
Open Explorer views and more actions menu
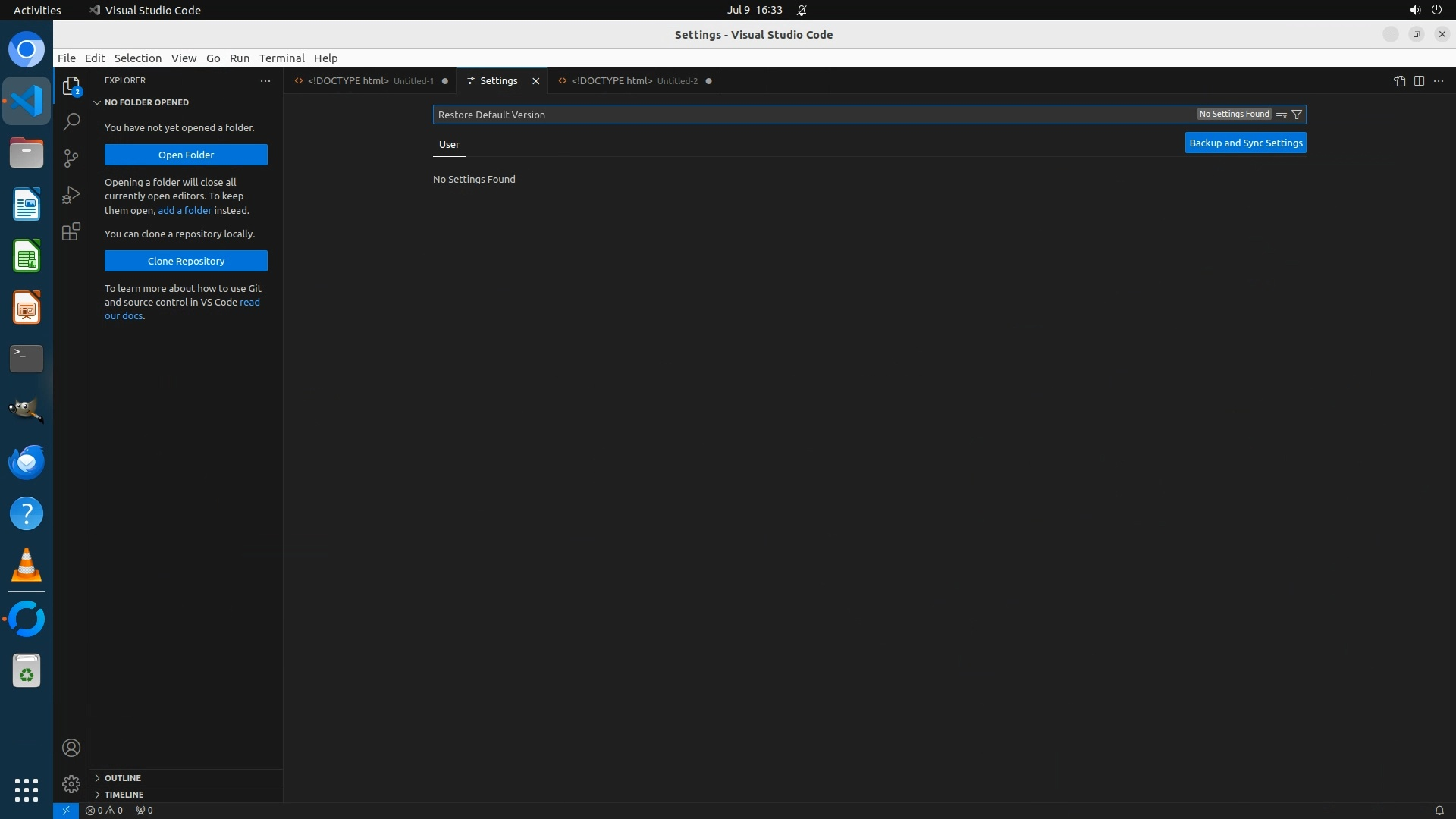click(x=265, y=80)
